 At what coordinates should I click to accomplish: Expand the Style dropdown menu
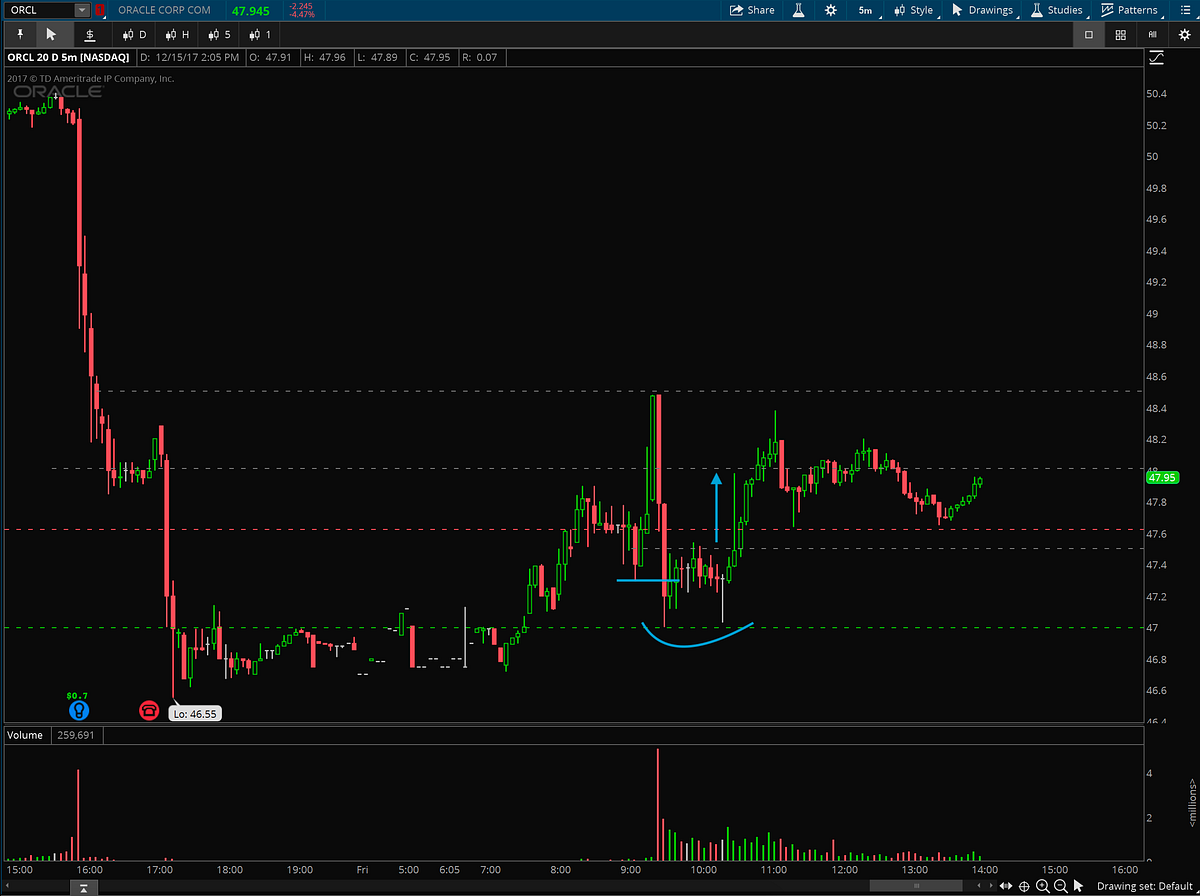[913, 10]
